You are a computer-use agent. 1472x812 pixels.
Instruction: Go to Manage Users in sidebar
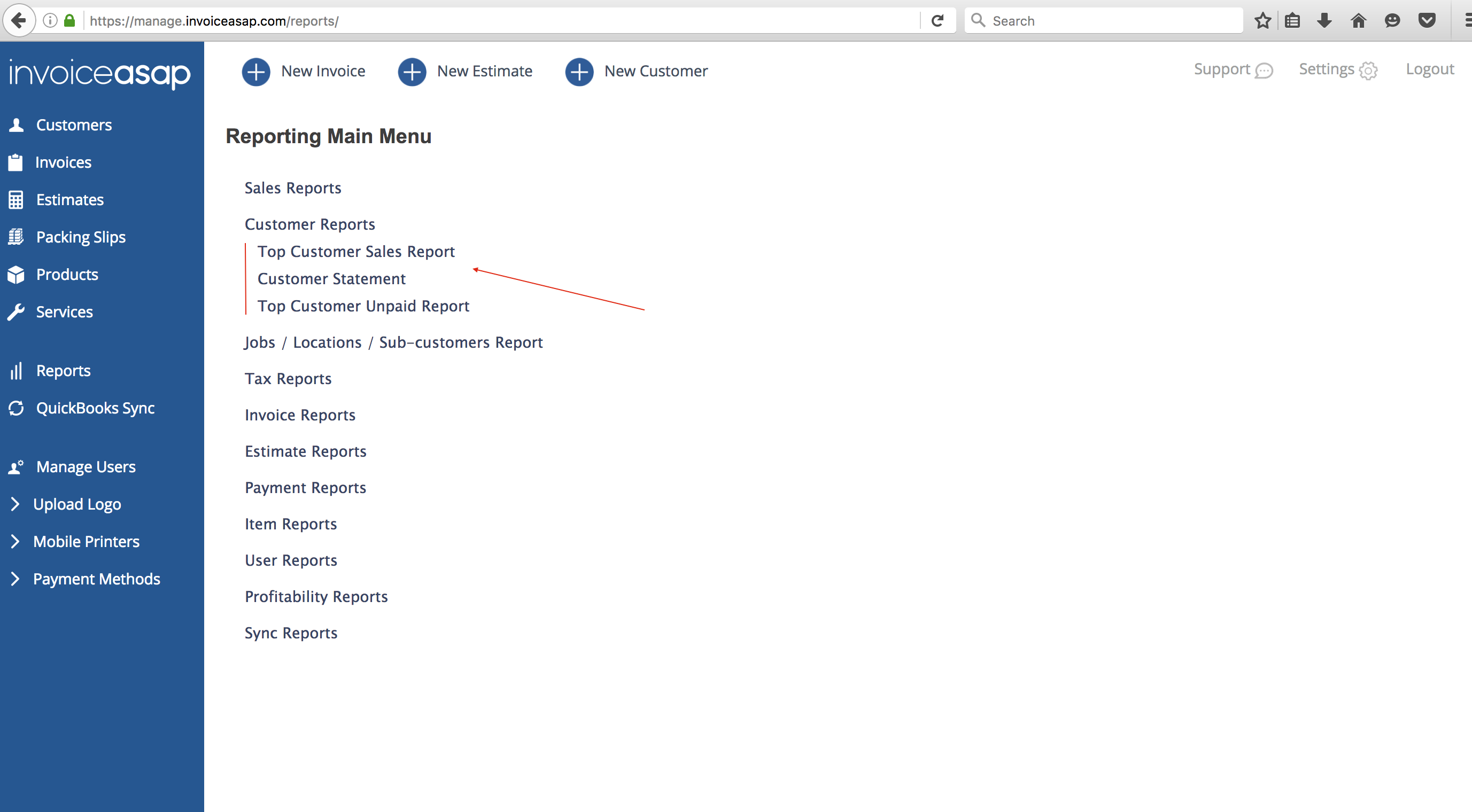tap(86, 467)
